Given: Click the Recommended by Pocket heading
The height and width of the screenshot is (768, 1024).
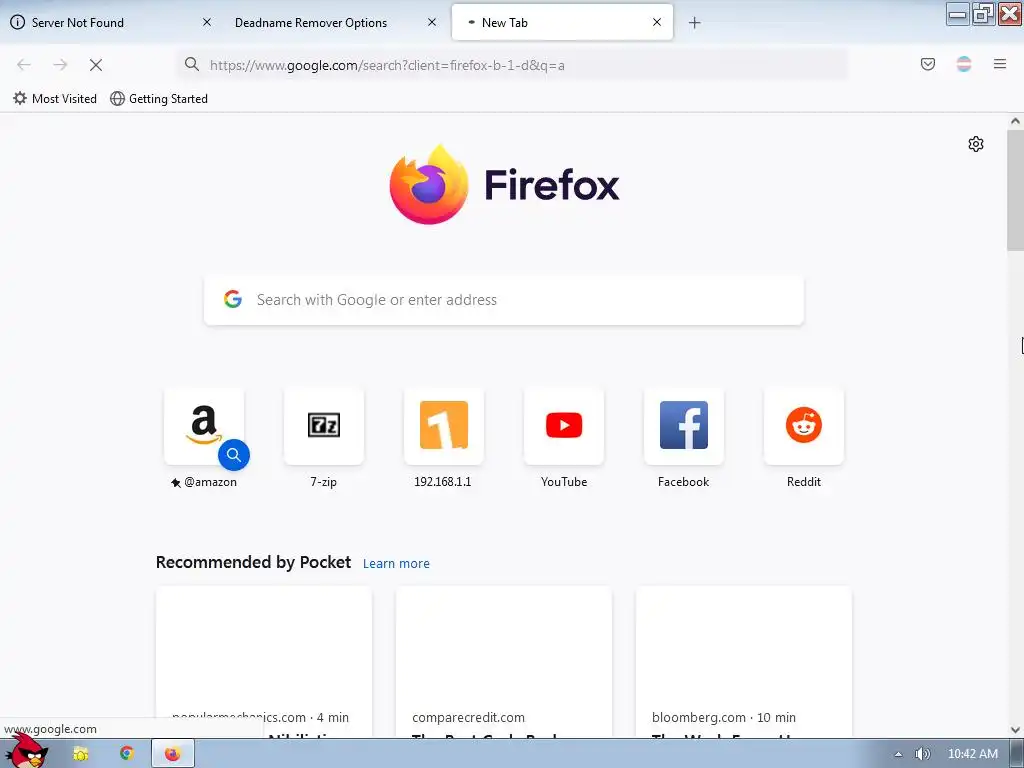Looking at the screenshot, I should (253, 562).
